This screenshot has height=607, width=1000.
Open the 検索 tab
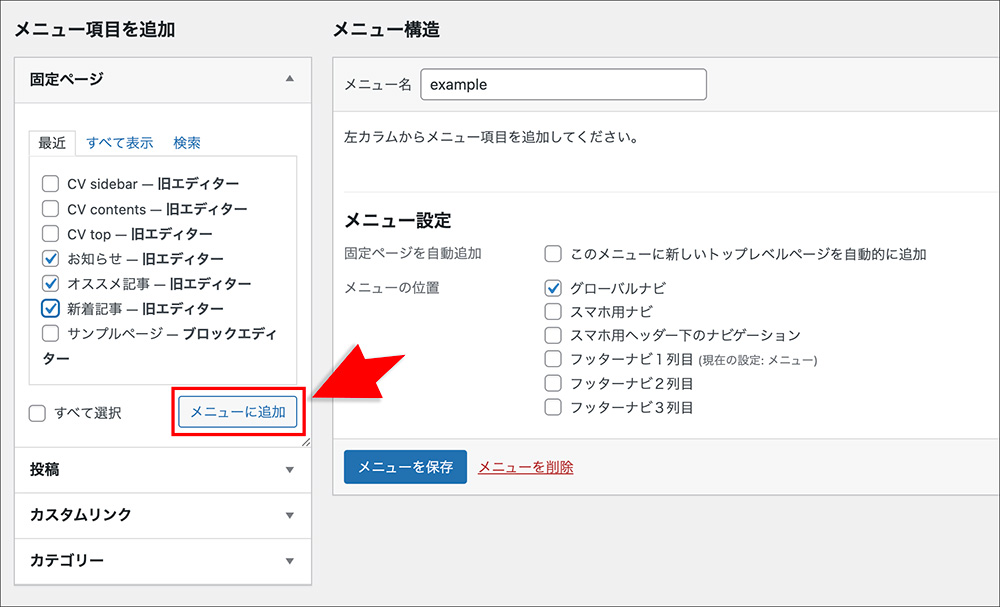(x=187, y=142)
